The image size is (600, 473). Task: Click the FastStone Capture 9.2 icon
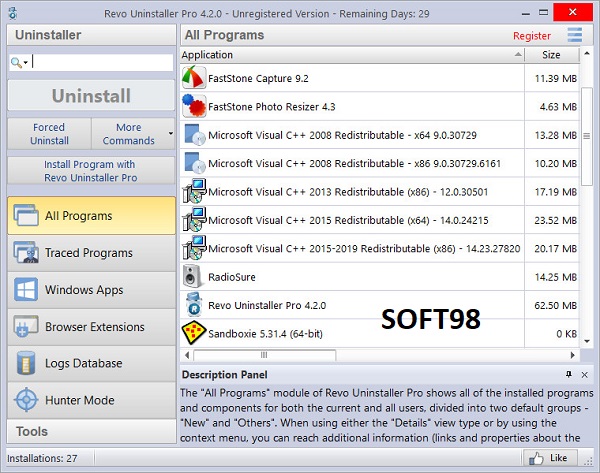[194, 78]
